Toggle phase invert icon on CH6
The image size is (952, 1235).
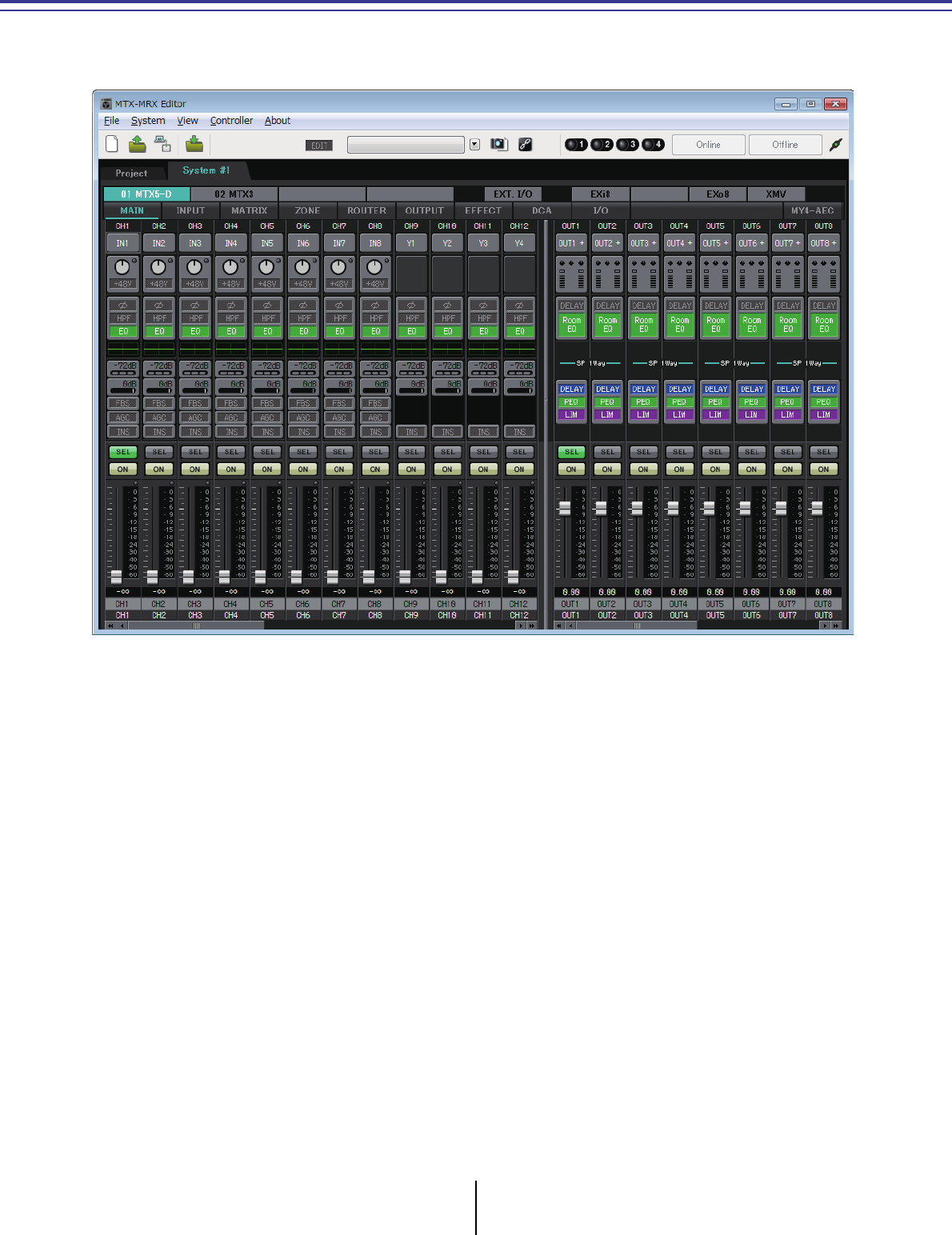(x=303, y=306)
